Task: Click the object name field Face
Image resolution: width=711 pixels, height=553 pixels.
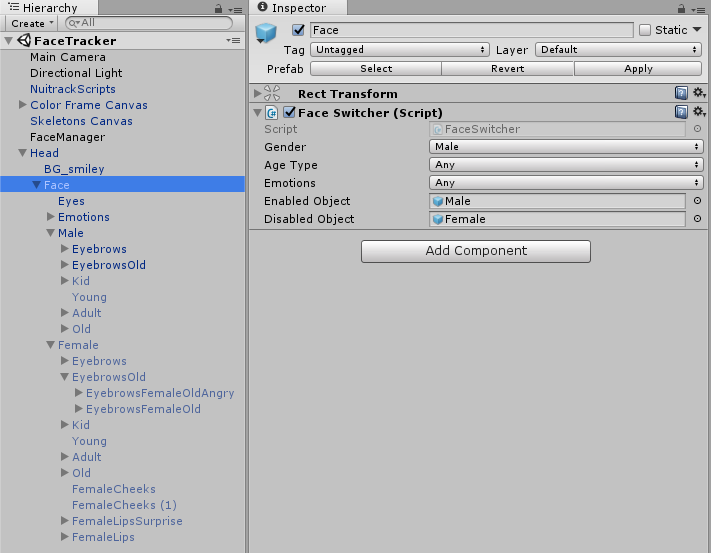Action: point(472,30)
